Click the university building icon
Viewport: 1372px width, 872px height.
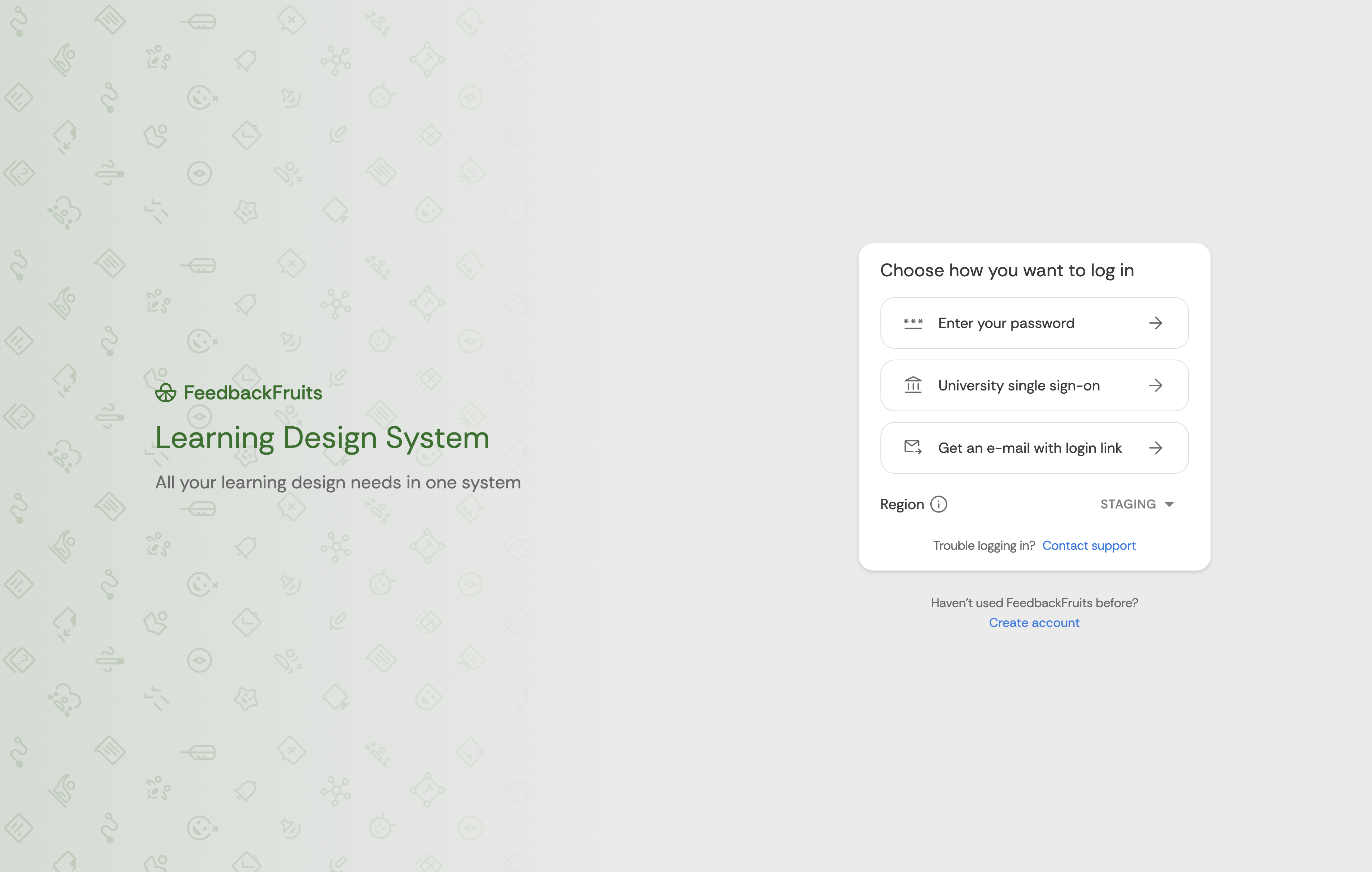pos(913,385)
